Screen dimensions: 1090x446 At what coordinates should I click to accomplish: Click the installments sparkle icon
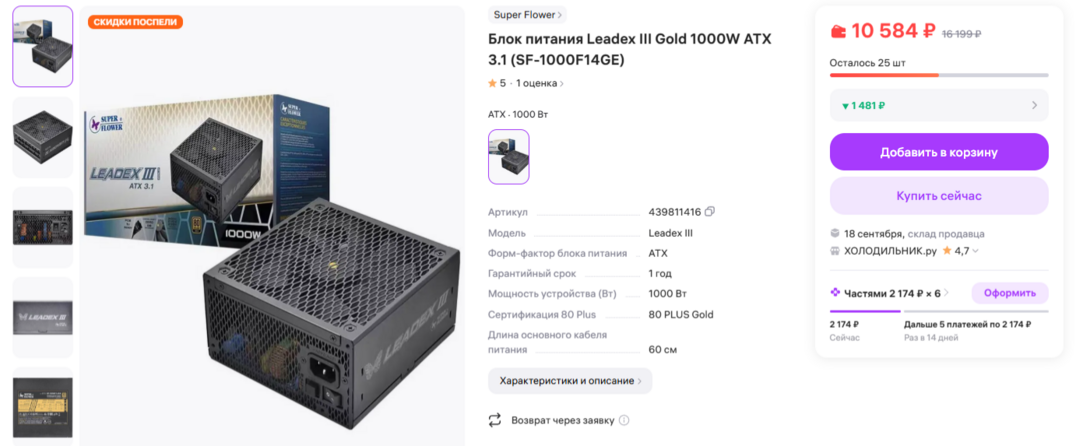[836, 293]
